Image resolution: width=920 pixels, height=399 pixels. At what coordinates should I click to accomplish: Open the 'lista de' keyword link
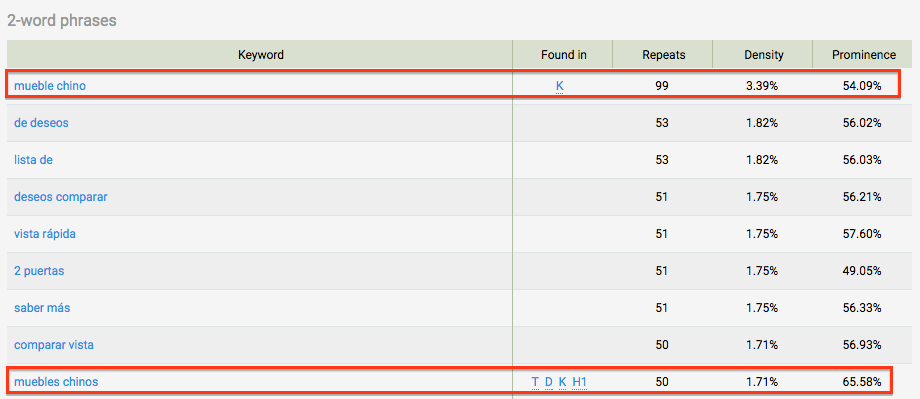point(33,160)
